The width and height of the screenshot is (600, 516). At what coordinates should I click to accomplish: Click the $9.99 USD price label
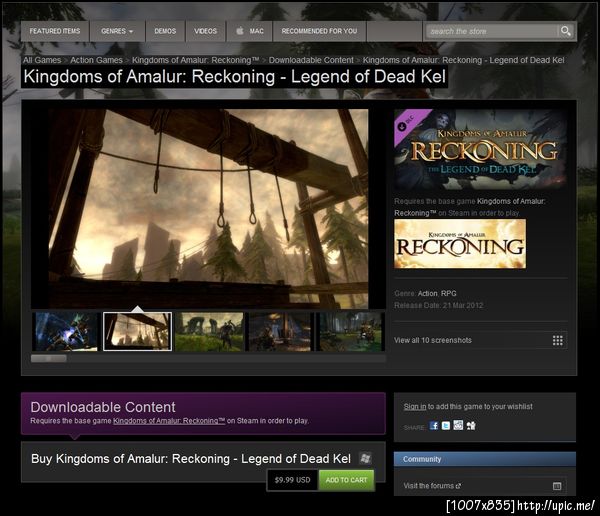(292, 480)
